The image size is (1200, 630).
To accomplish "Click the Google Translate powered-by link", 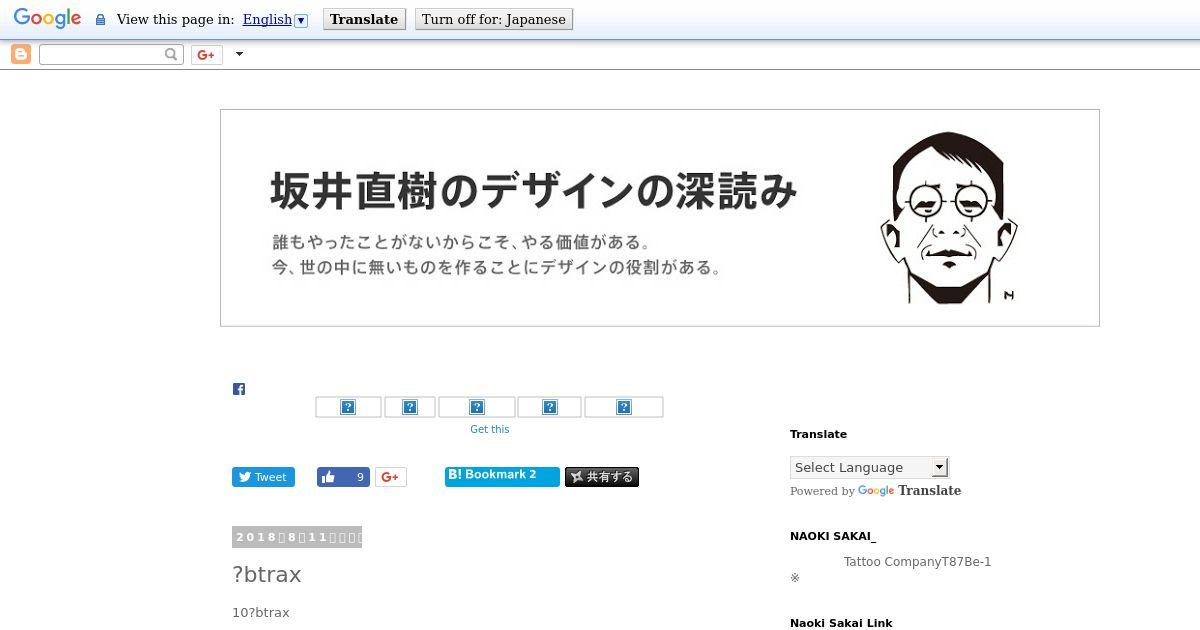I will (909, 491).
